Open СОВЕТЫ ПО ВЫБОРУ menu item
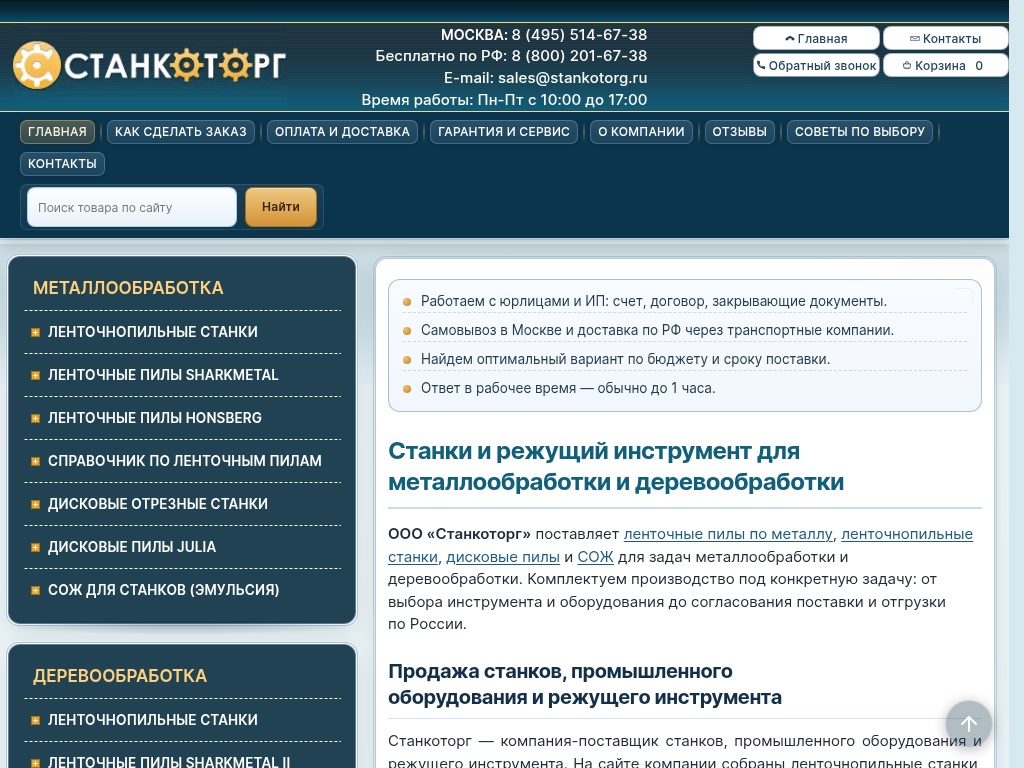1024x768 pixels. pyautogui.click(x=859, y=132)
